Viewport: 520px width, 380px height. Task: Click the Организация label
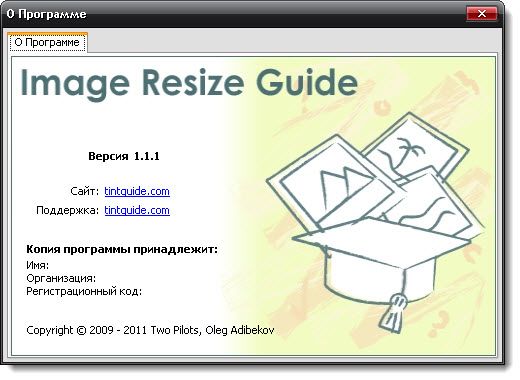pos(61,278)
